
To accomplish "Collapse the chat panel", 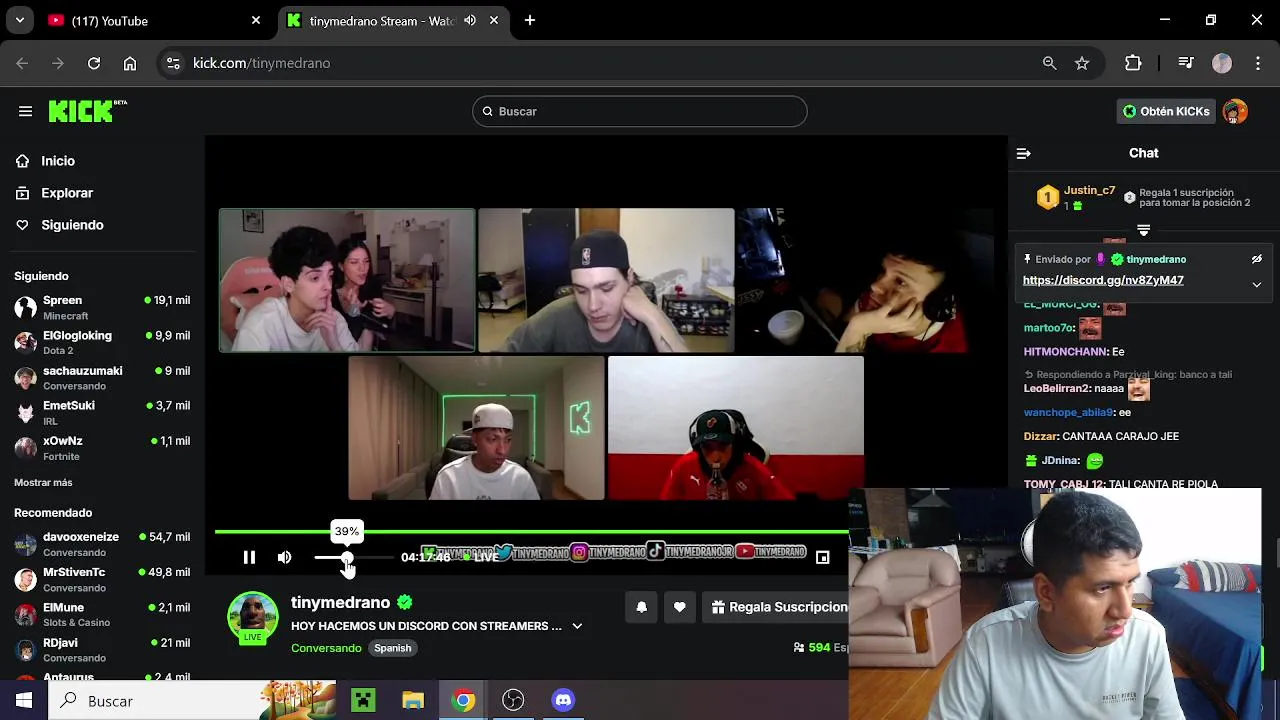I will click(x=1023, y=153).
